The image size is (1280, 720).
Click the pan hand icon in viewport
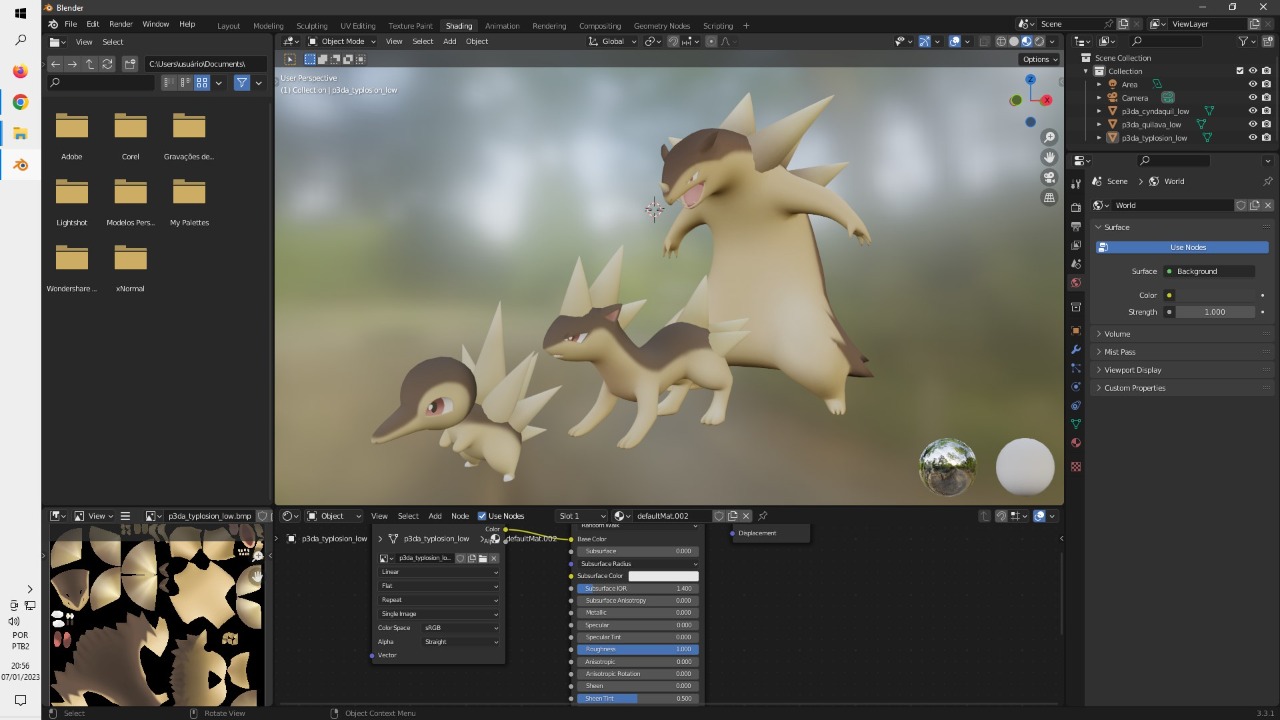[x=1049, y=157]
